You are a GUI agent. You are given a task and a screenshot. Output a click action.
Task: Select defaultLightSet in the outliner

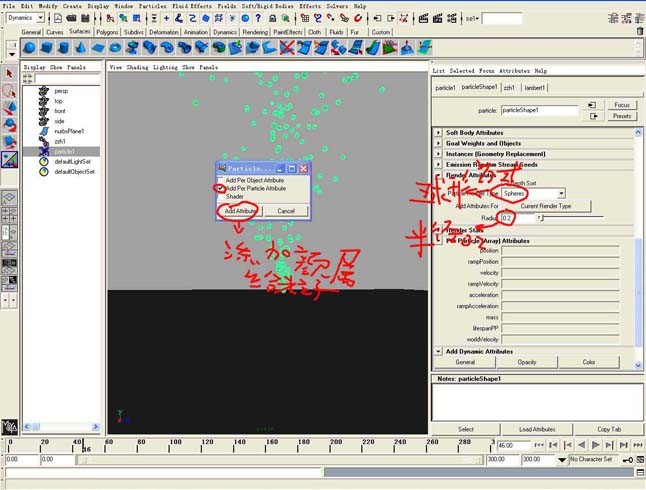[73, 162]
